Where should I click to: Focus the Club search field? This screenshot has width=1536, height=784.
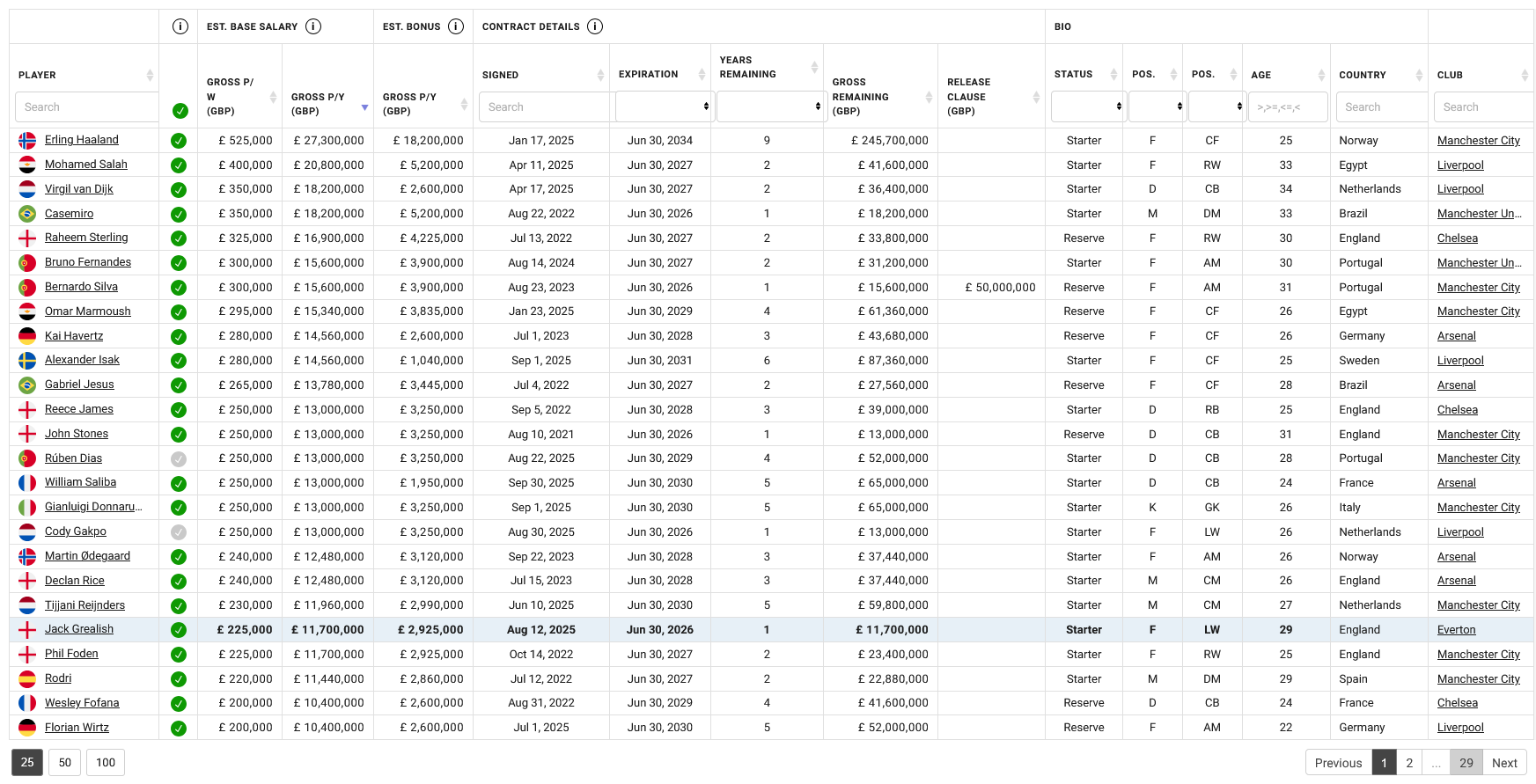[x=1483, y=106]
